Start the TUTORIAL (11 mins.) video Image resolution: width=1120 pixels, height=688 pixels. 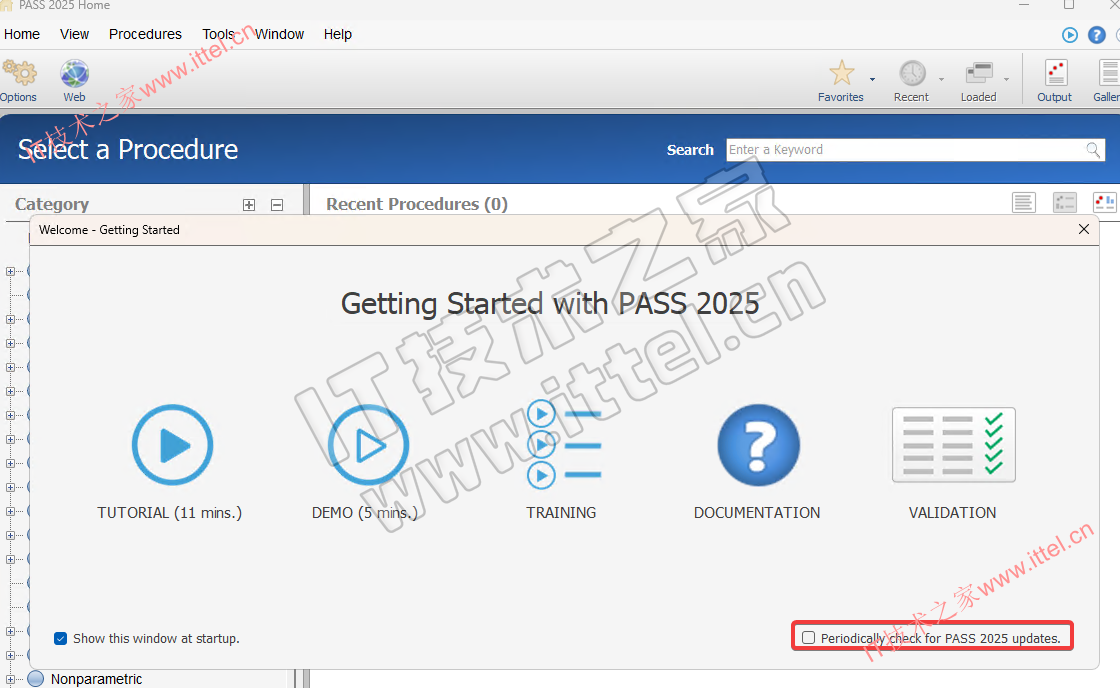coord(172,444)
